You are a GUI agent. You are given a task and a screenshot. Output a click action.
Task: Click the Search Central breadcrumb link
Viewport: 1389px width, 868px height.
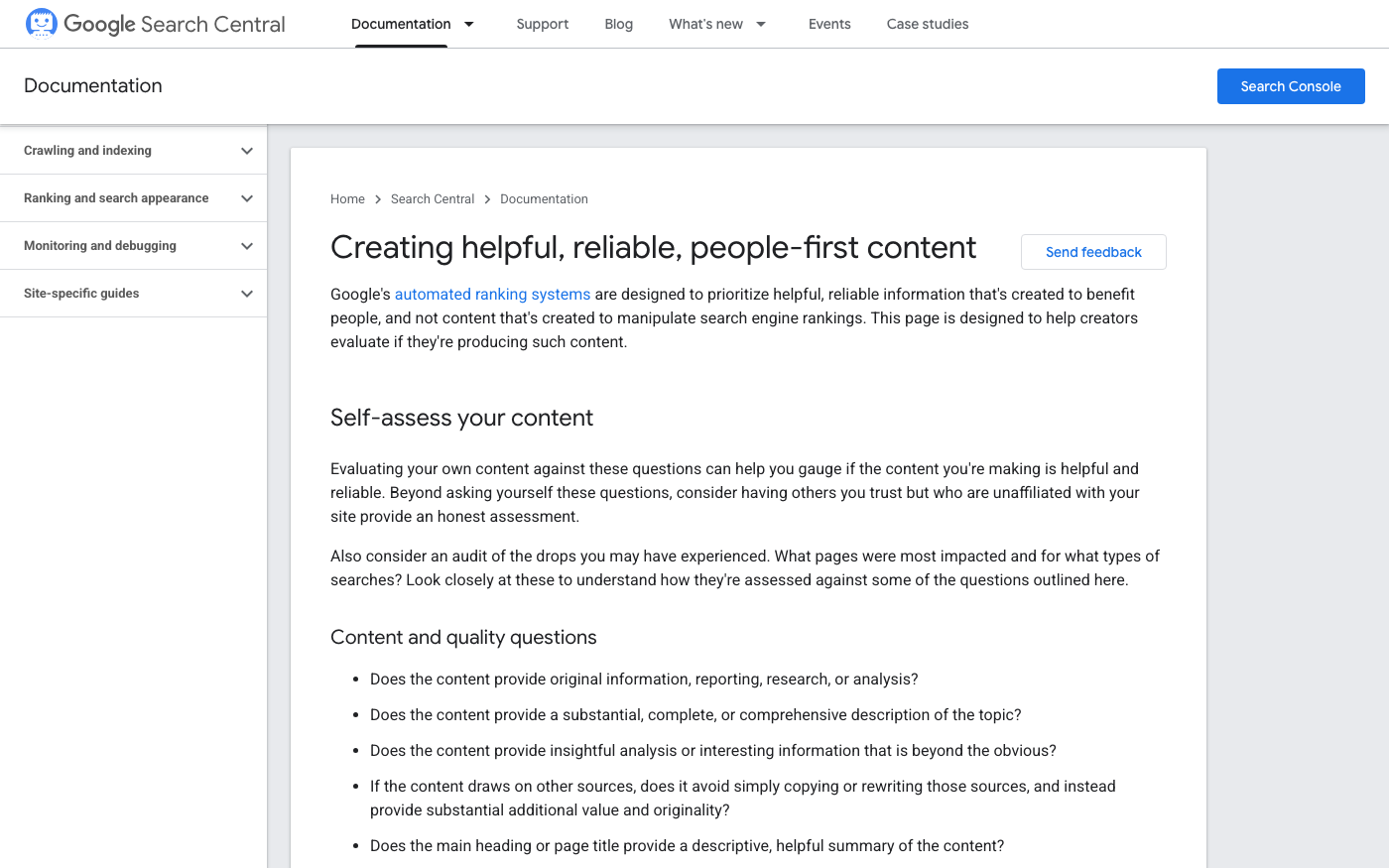click(433, 199)
